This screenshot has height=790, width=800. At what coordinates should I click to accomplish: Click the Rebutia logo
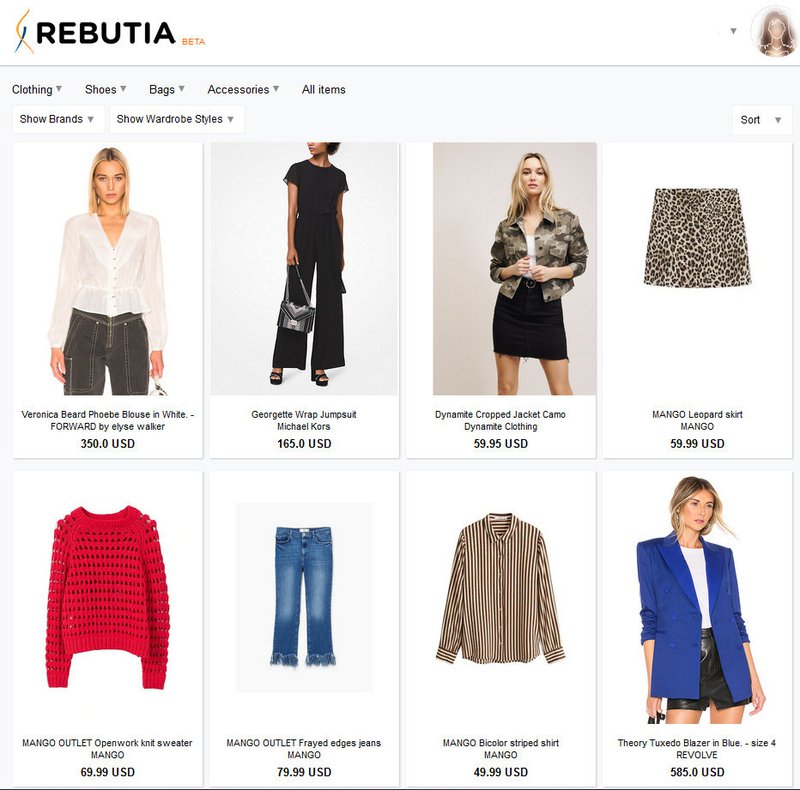(x=110, y=33)
